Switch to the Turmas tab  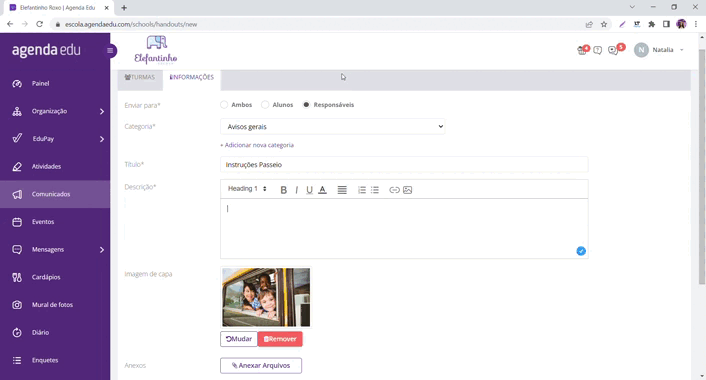[140, 77]
